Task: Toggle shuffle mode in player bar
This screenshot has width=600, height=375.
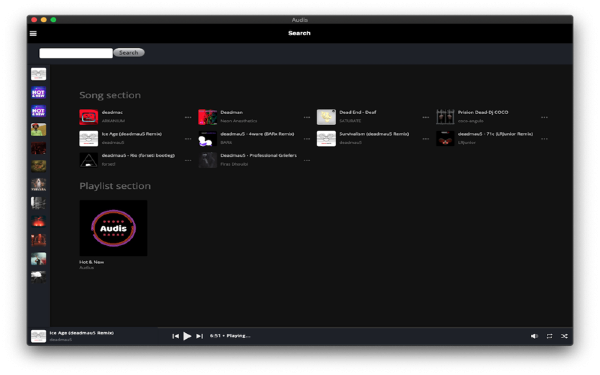Action: pos(564,336)
